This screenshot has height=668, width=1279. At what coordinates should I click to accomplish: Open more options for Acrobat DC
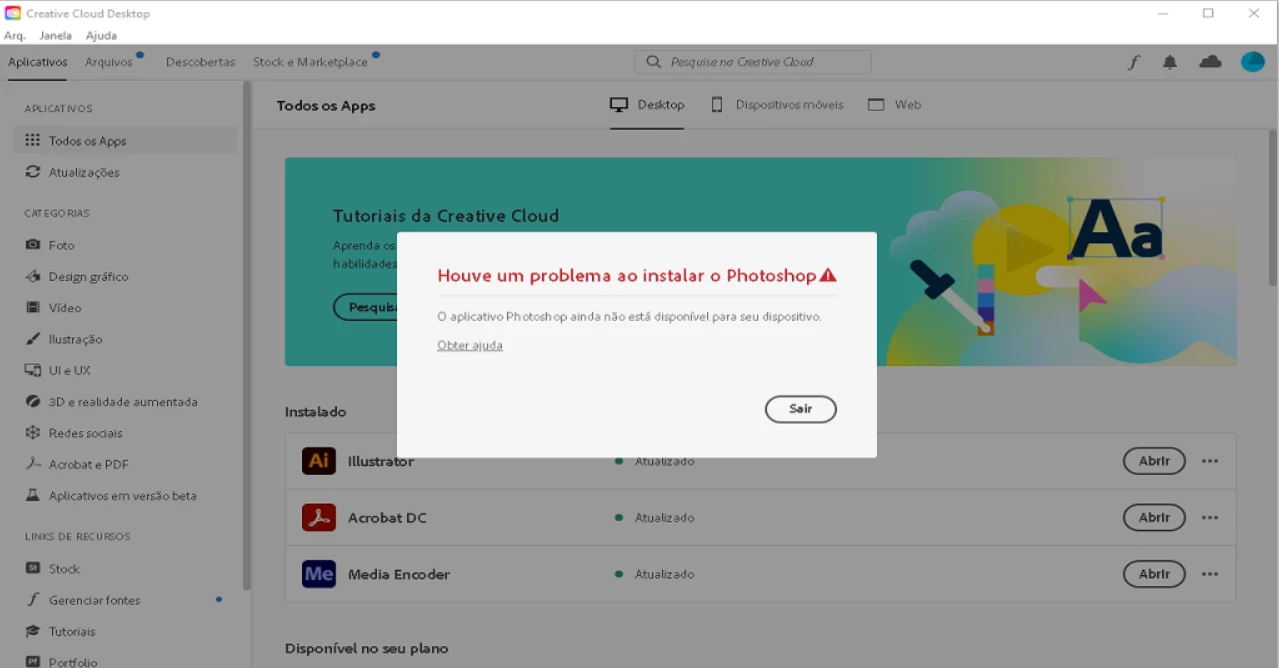tap(1210, 518)
